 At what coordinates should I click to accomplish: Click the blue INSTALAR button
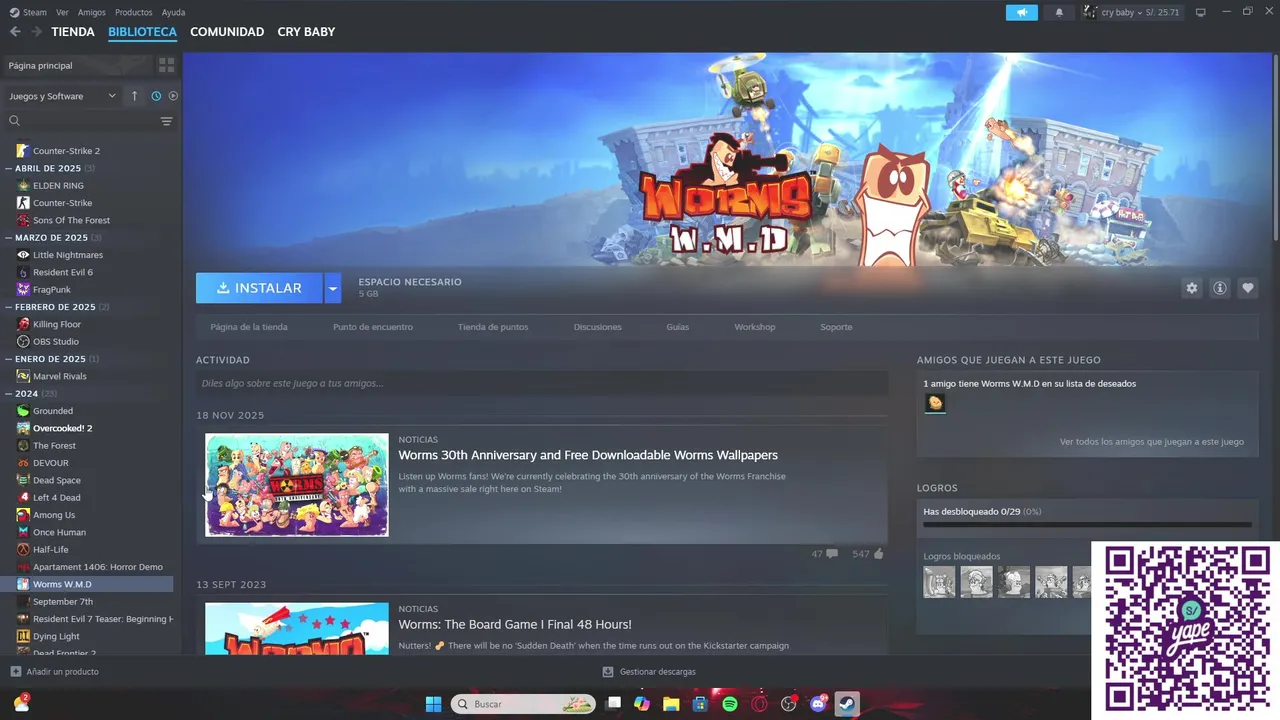(x=259, y=288)
